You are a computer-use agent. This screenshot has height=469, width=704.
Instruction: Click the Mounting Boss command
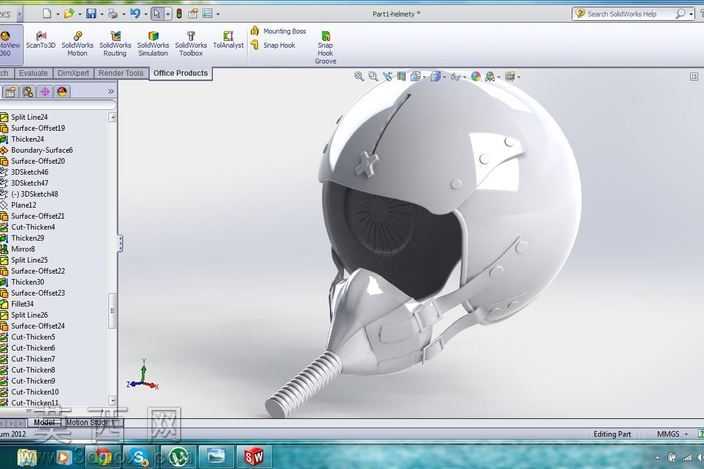pos(278,31)
